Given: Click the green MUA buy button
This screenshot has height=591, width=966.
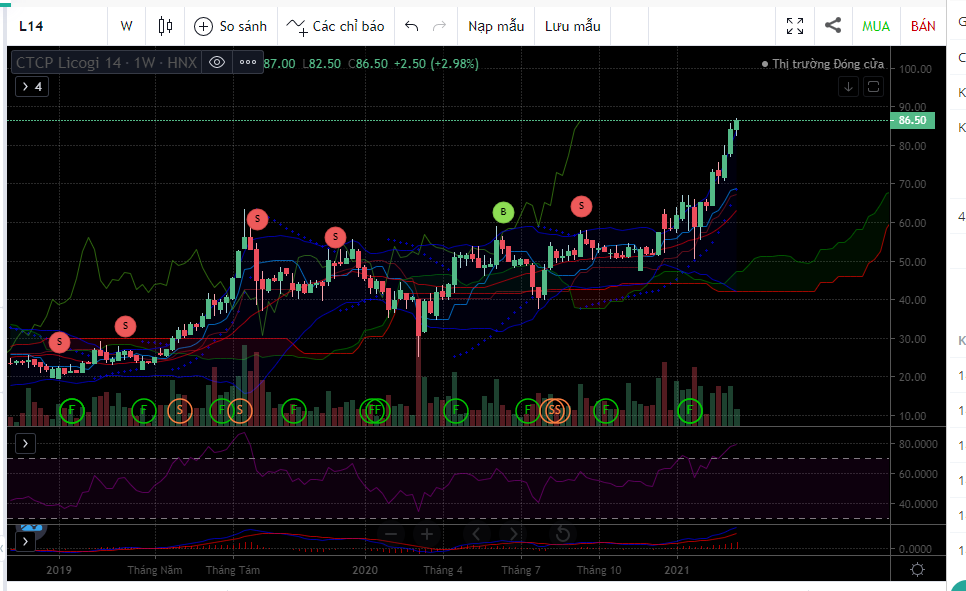Looking at the screenshot, I should pyautogui.click(x=875, y=26).
